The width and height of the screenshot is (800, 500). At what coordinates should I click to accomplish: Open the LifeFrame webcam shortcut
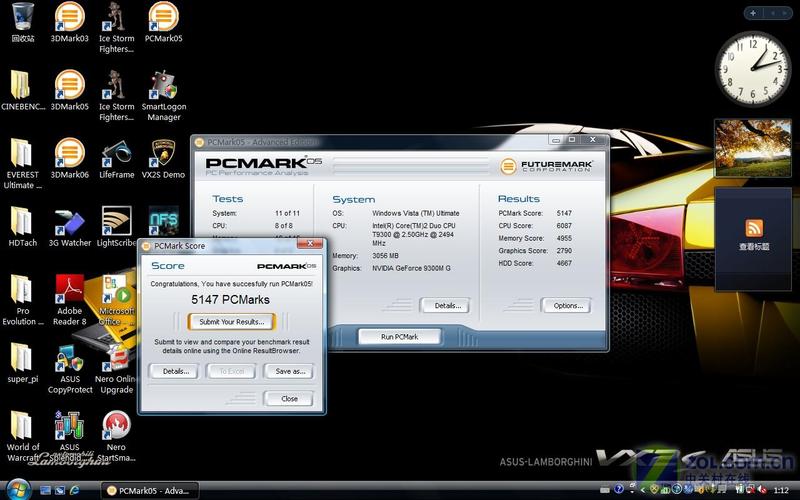pos(116,158)
